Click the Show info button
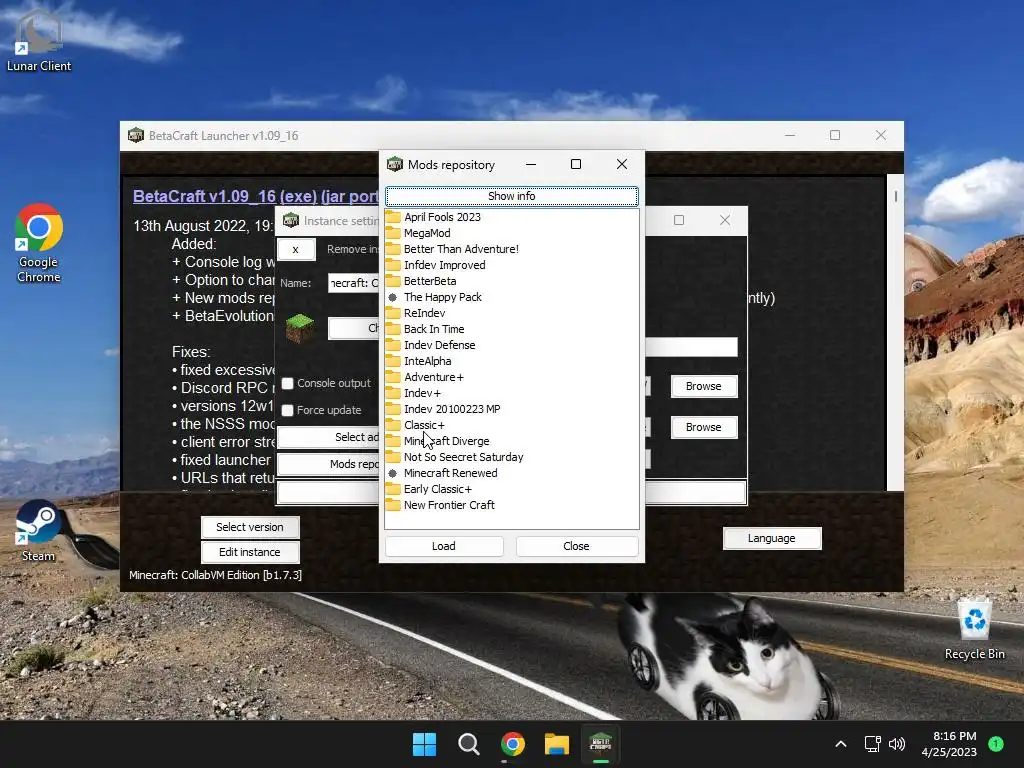This screenshot has height=768, width=1024. click(511, 196)
